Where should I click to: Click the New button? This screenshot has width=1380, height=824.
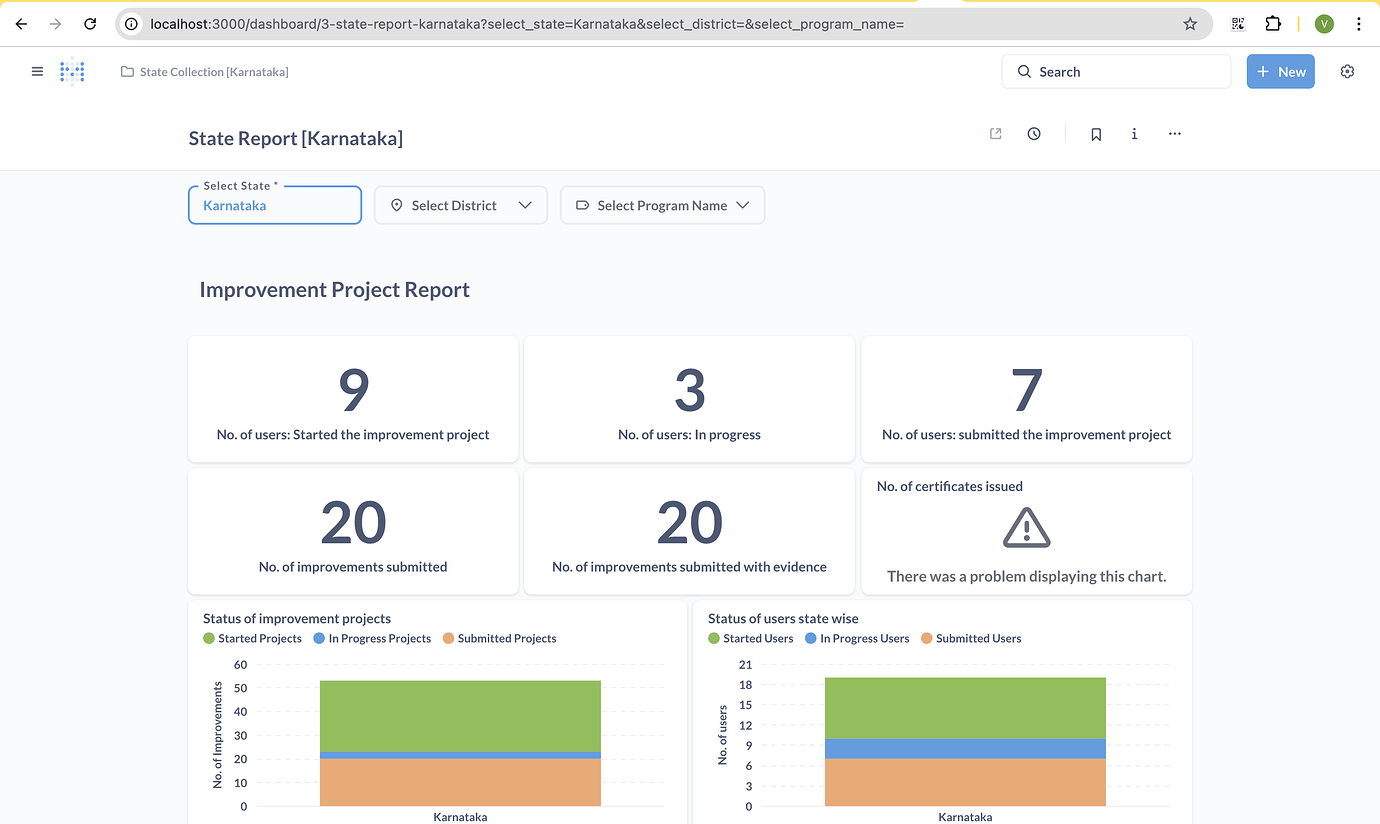coord(1280,72)
